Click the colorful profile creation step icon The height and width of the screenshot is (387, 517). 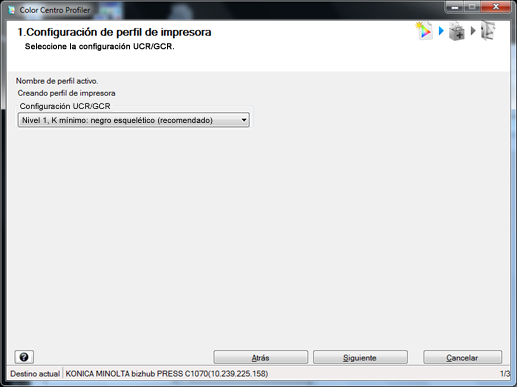[x=424, y=31]
